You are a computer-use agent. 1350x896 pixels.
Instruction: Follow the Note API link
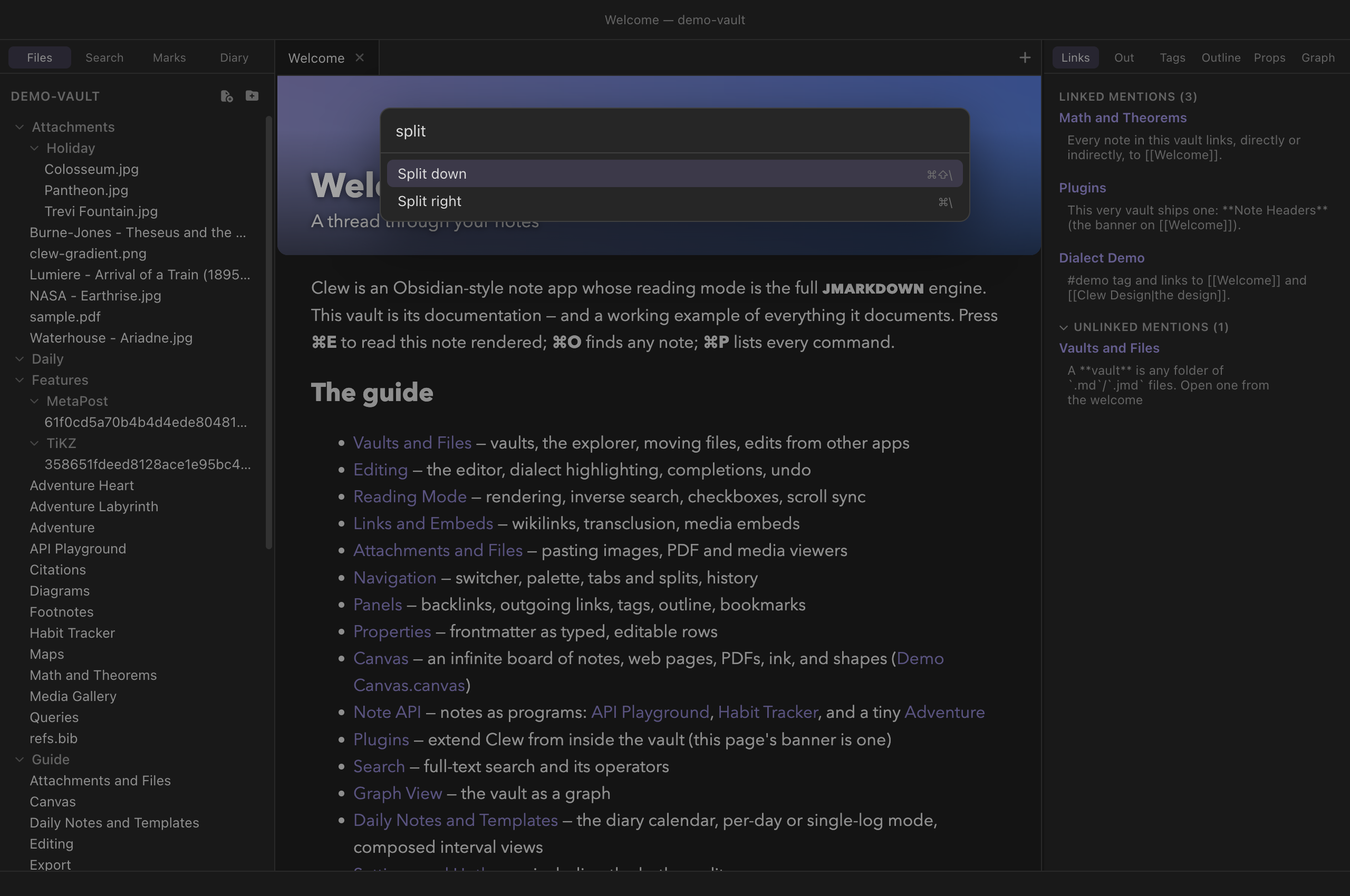pos(387,712)
